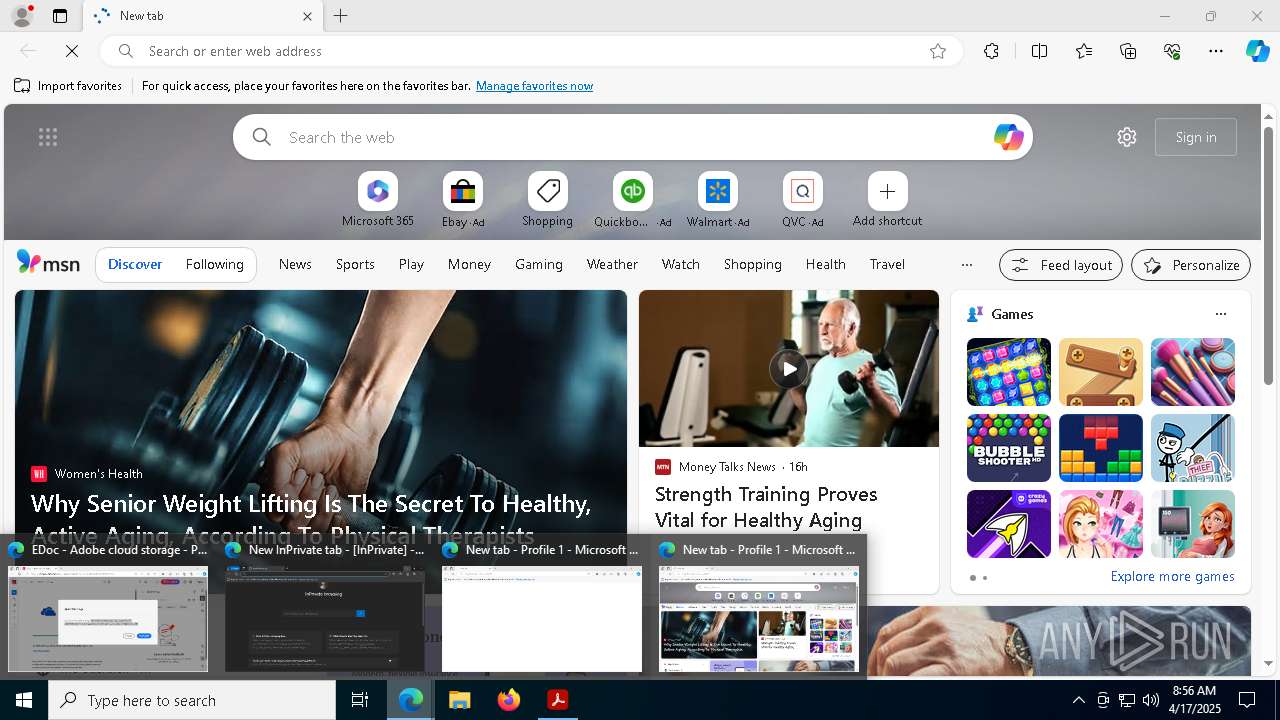Open the Shopping shortcut
This screenshot has width=1280, height=720.
click(x=547, y=200)
